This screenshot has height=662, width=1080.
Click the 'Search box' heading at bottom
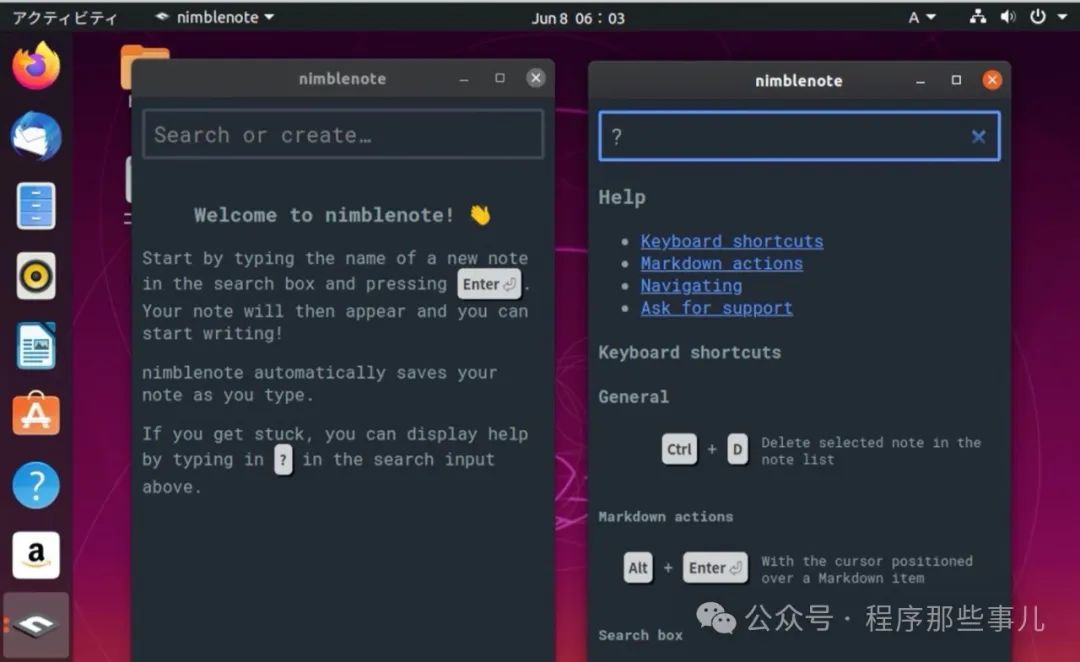tap(640, 635)
